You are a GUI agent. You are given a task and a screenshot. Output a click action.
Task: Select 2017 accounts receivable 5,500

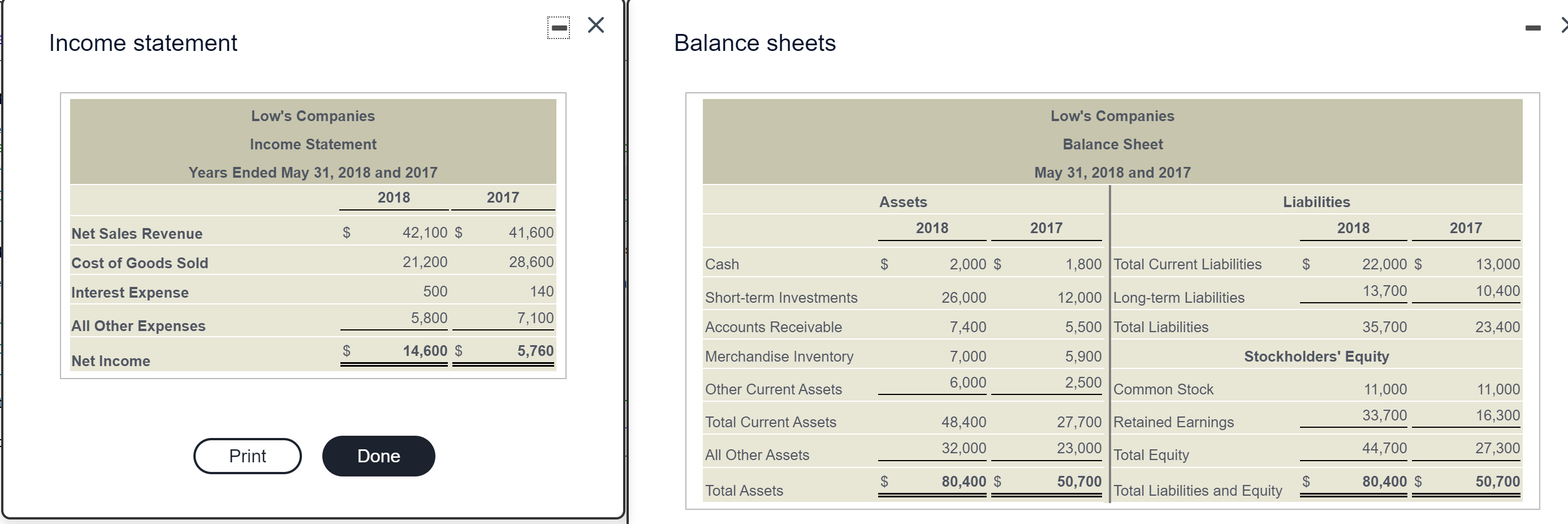pyautogui.click(x=1083, y=327)
